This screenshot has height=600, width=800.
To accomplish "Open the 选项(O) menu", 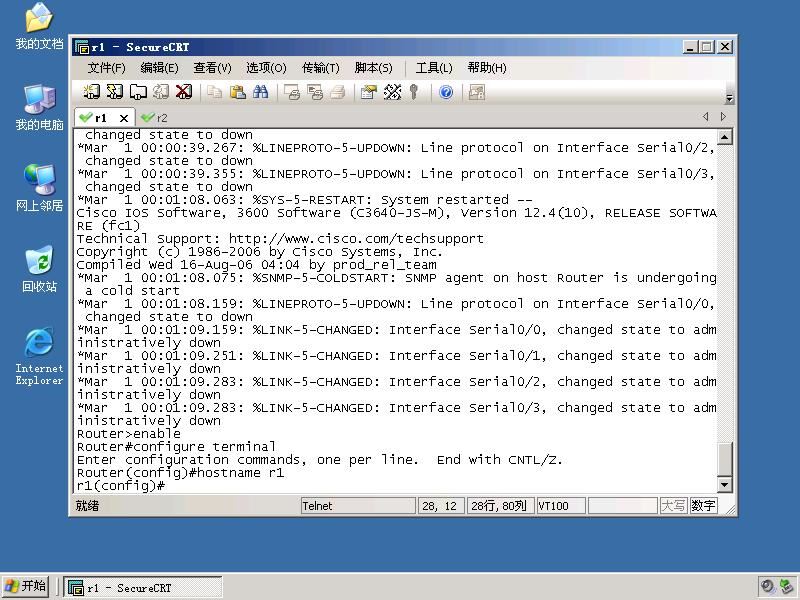I will click(266, 68).
